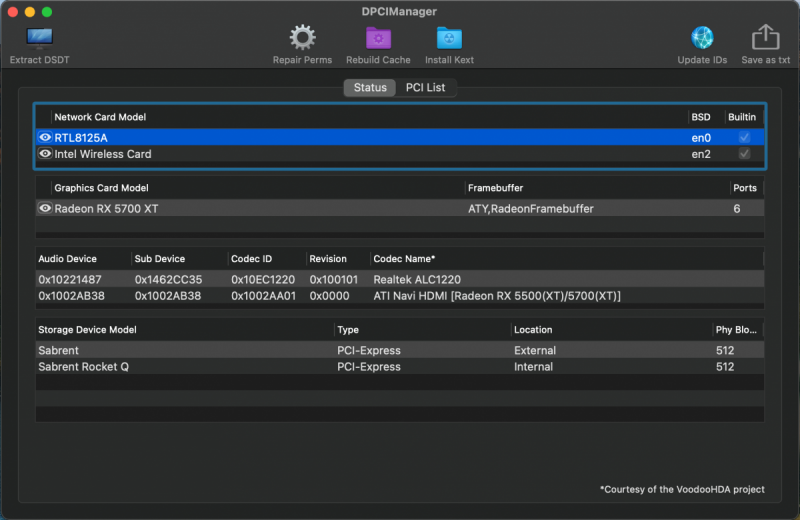Viewport: 800px width, 520px height.
Task: Select the Realtek ALC1220 audio row
Action: [399, 279]
